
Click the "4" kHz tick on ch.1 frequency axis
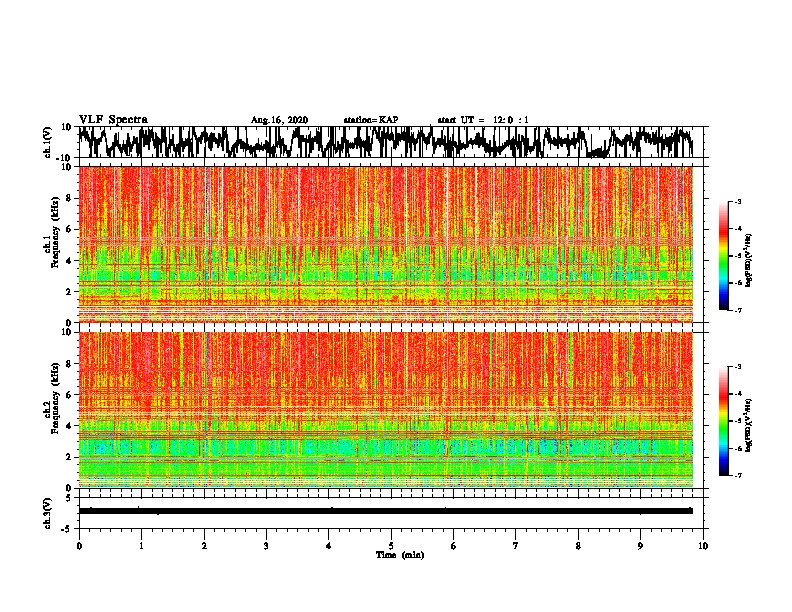(x=69, y=261)
